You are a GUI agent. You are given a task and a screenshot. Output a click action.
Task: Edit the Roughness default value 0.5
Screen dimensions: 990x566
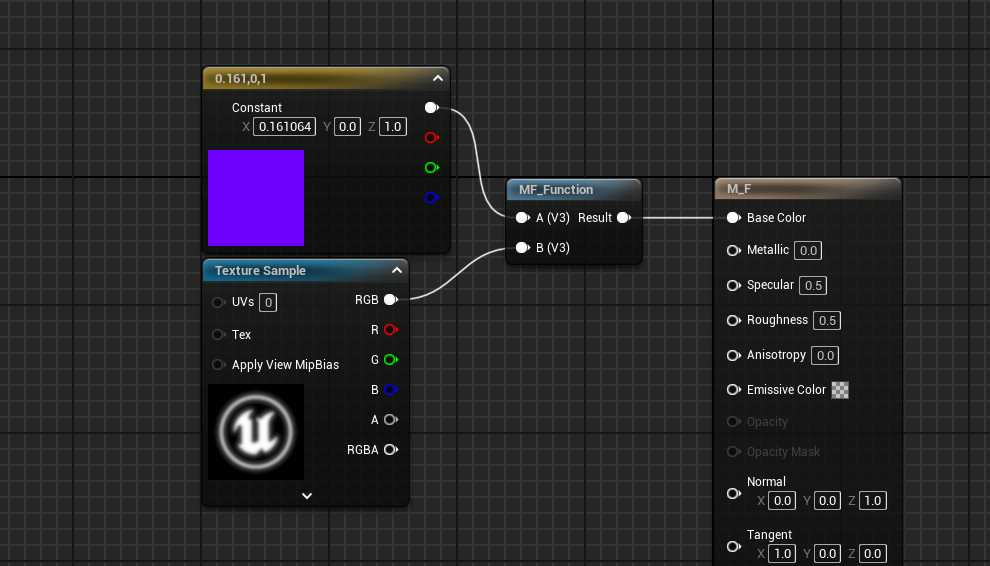tap(827, 320)
